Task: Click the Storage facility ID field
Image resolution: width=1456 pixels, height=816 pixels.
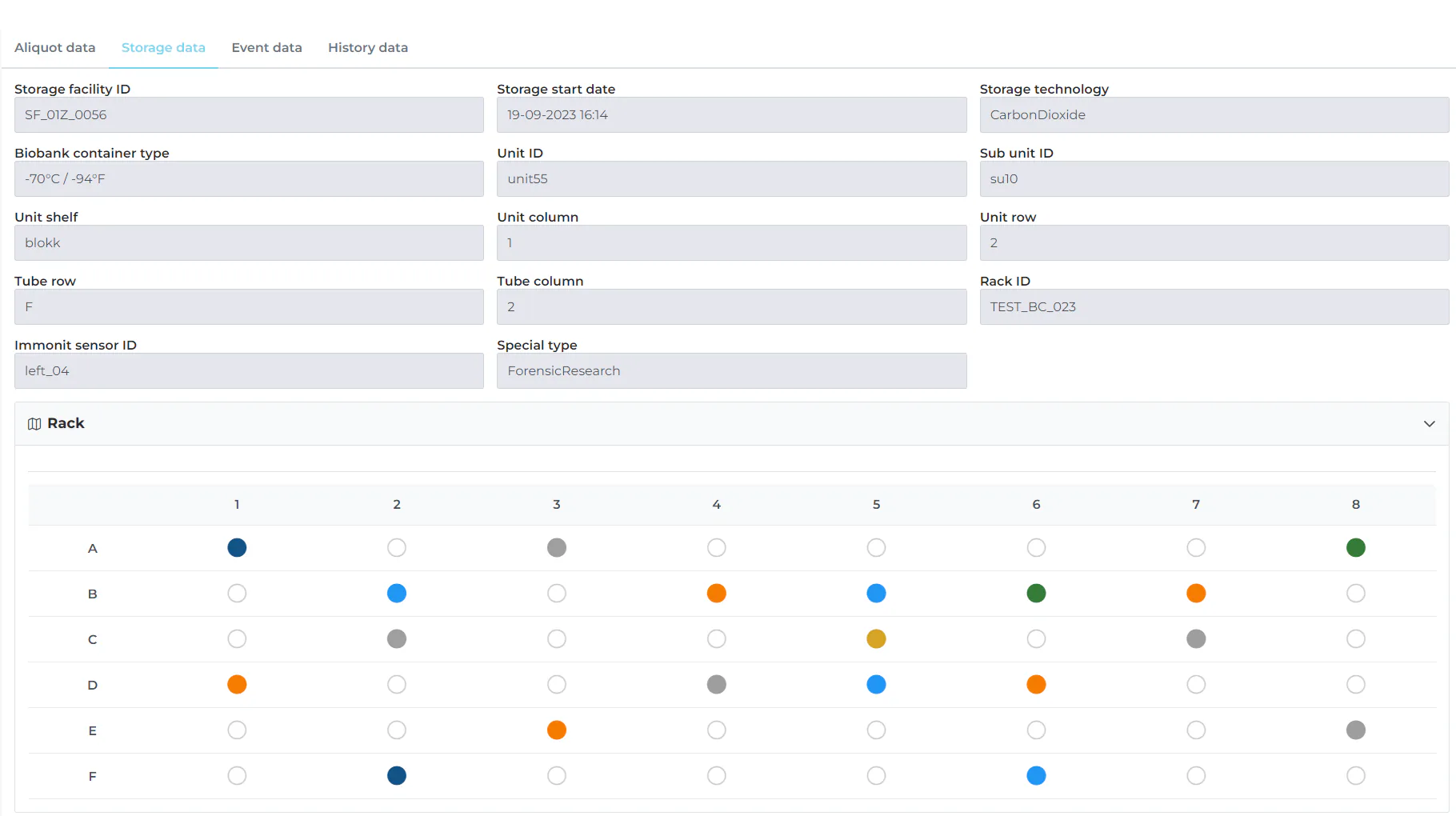Action: coord(249,115)
